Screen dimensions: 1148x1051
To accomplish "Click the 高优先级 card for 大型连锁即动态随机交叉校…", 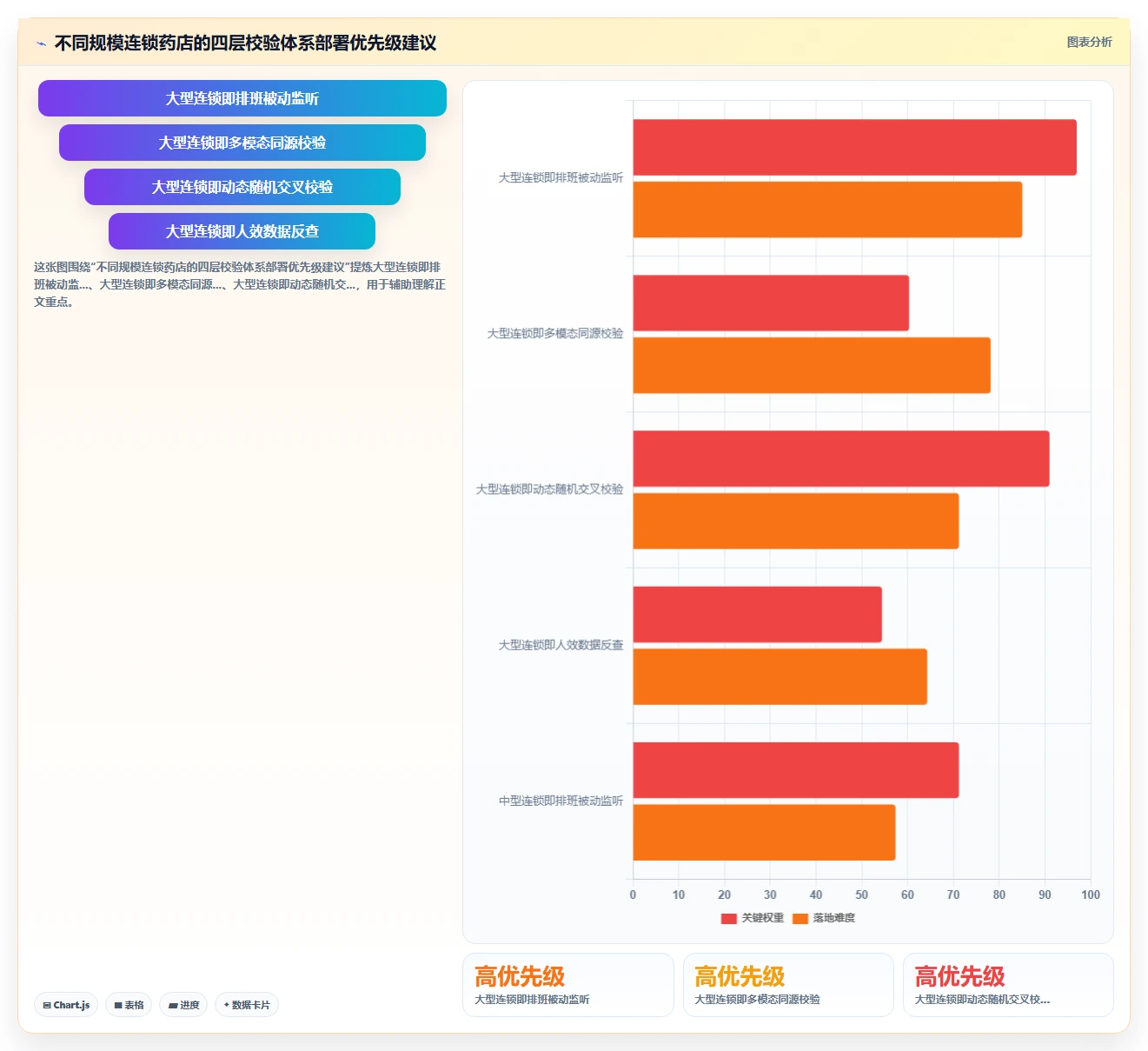I will coord(1008,984).
